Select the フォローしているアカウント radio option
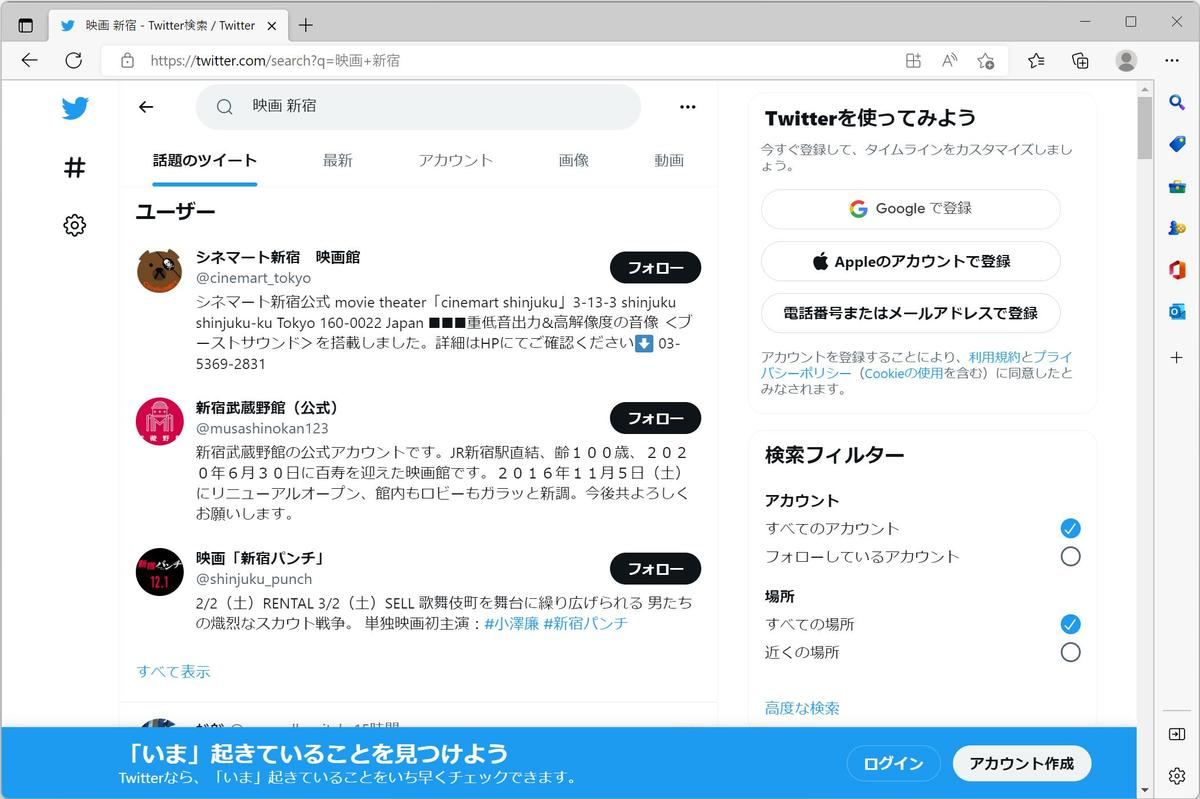Image resolution: width=1200 pixels, height=799 pixels. [1070, 556]
